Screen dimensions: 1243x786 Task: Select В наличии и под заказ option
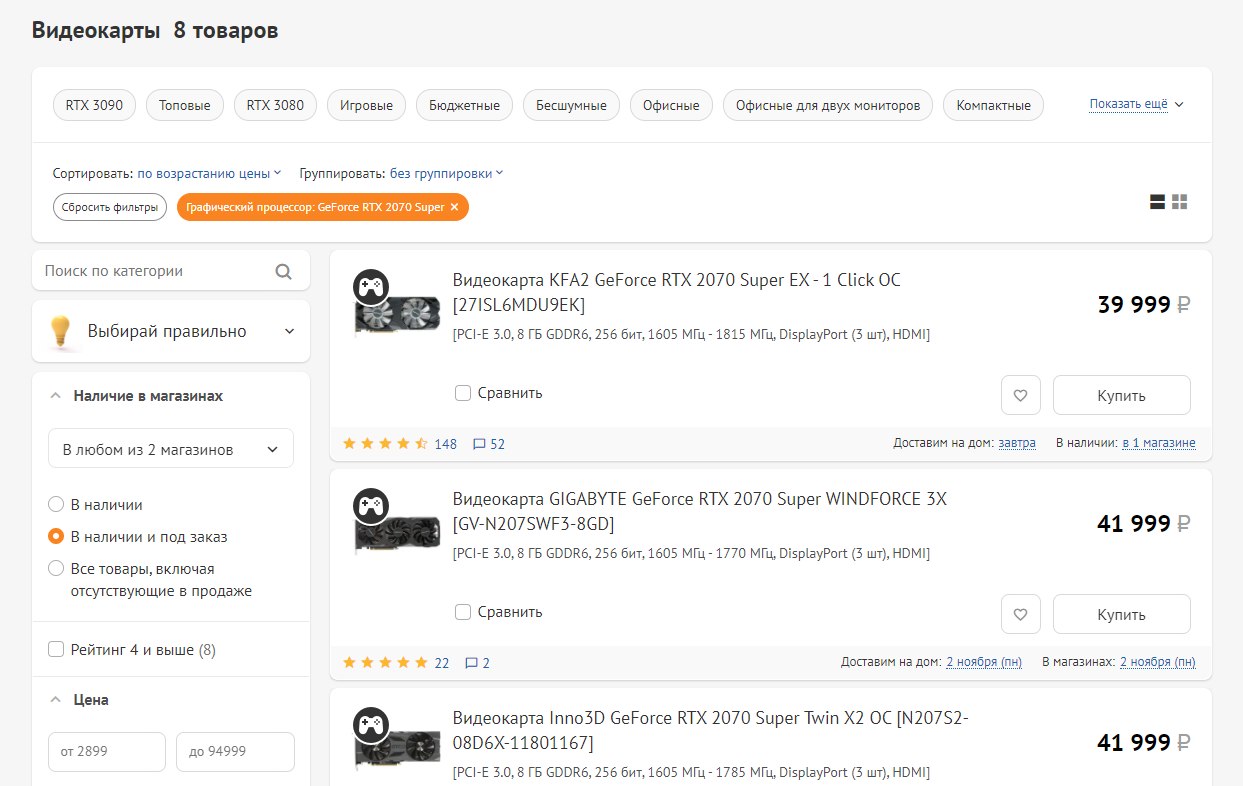pyautogui.click(x=57, y=537)
